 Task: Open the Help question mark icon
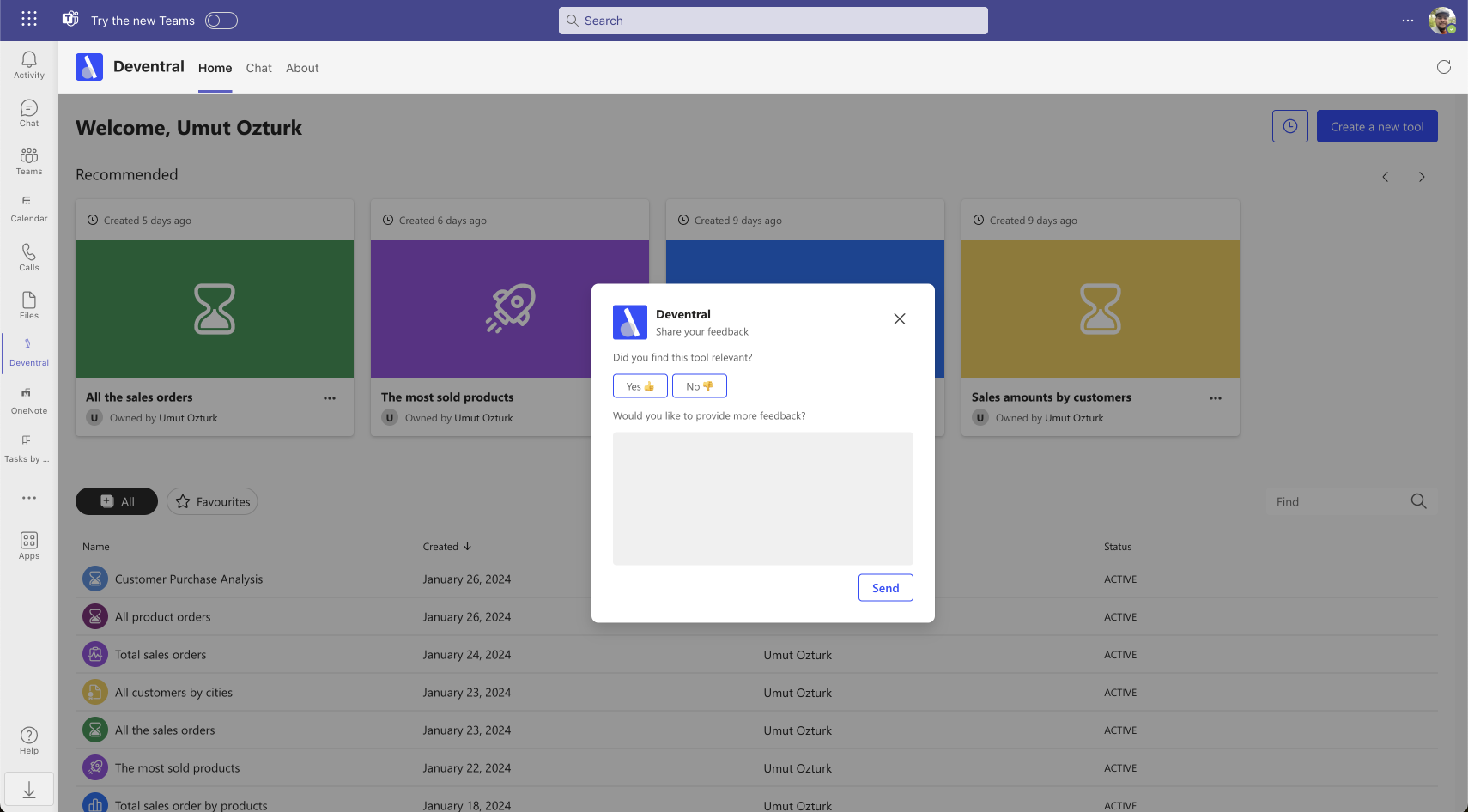tap(29, 740)
